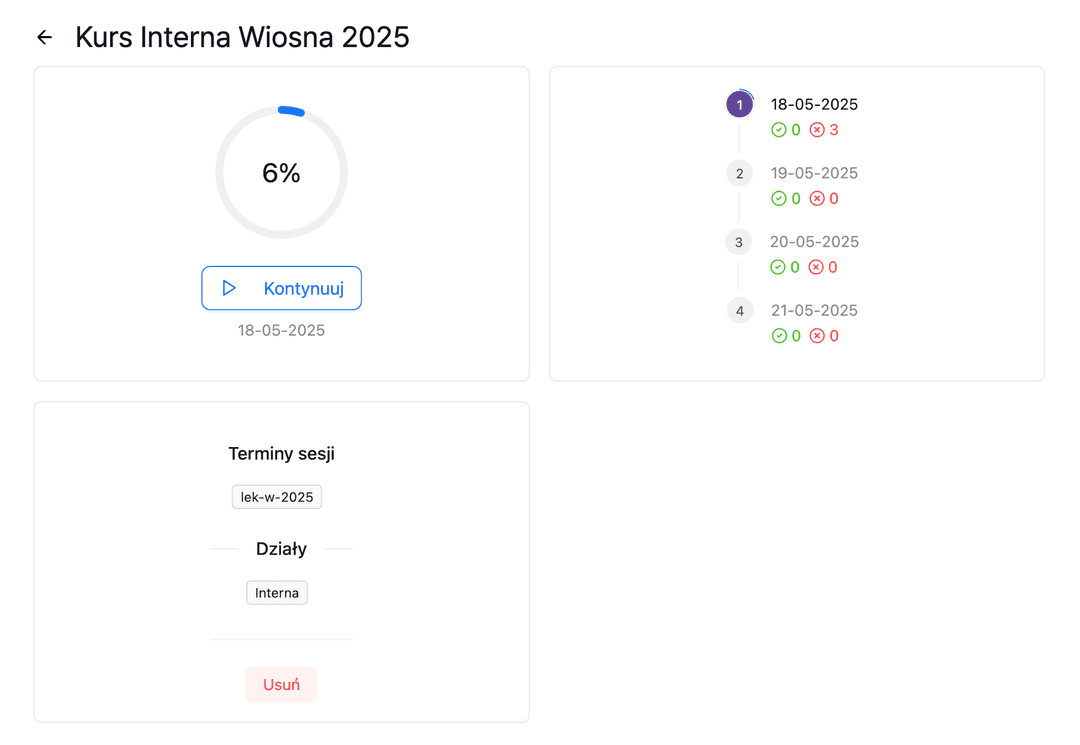Click green check icon under 18-05-2025

(778, 129)
